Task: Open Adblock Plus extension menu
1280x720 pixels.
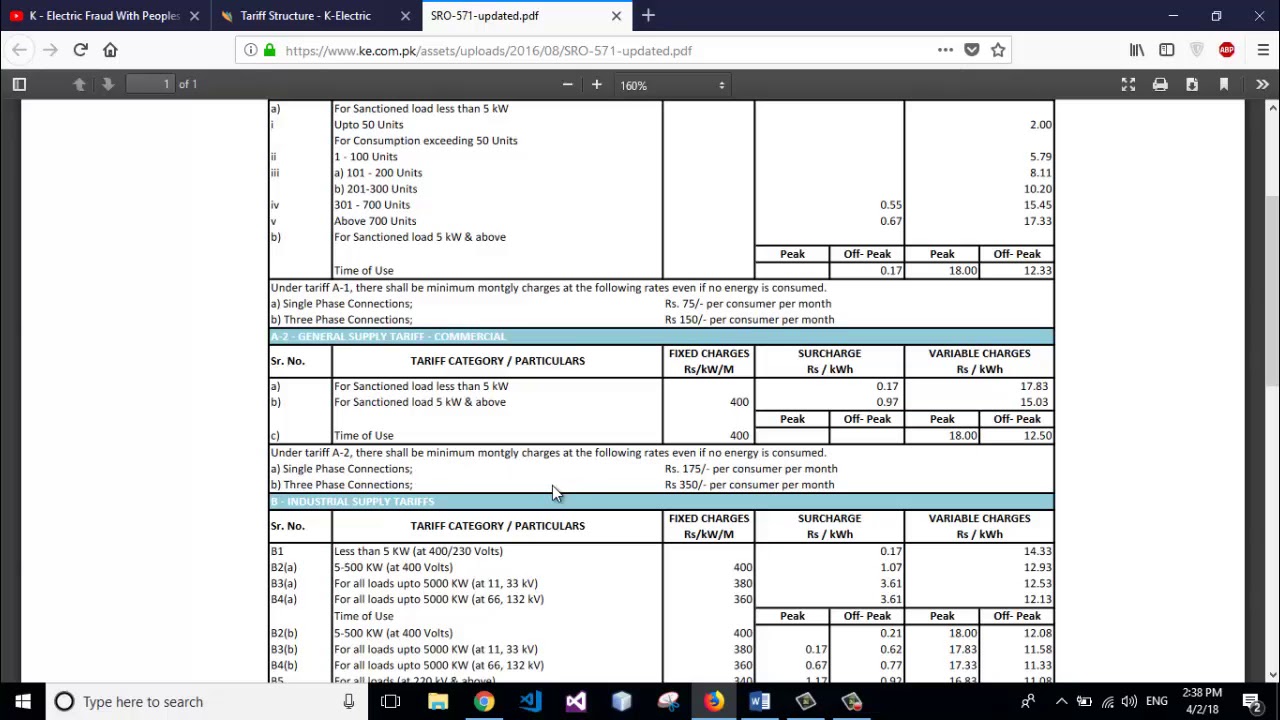Action: point(1227,50)
